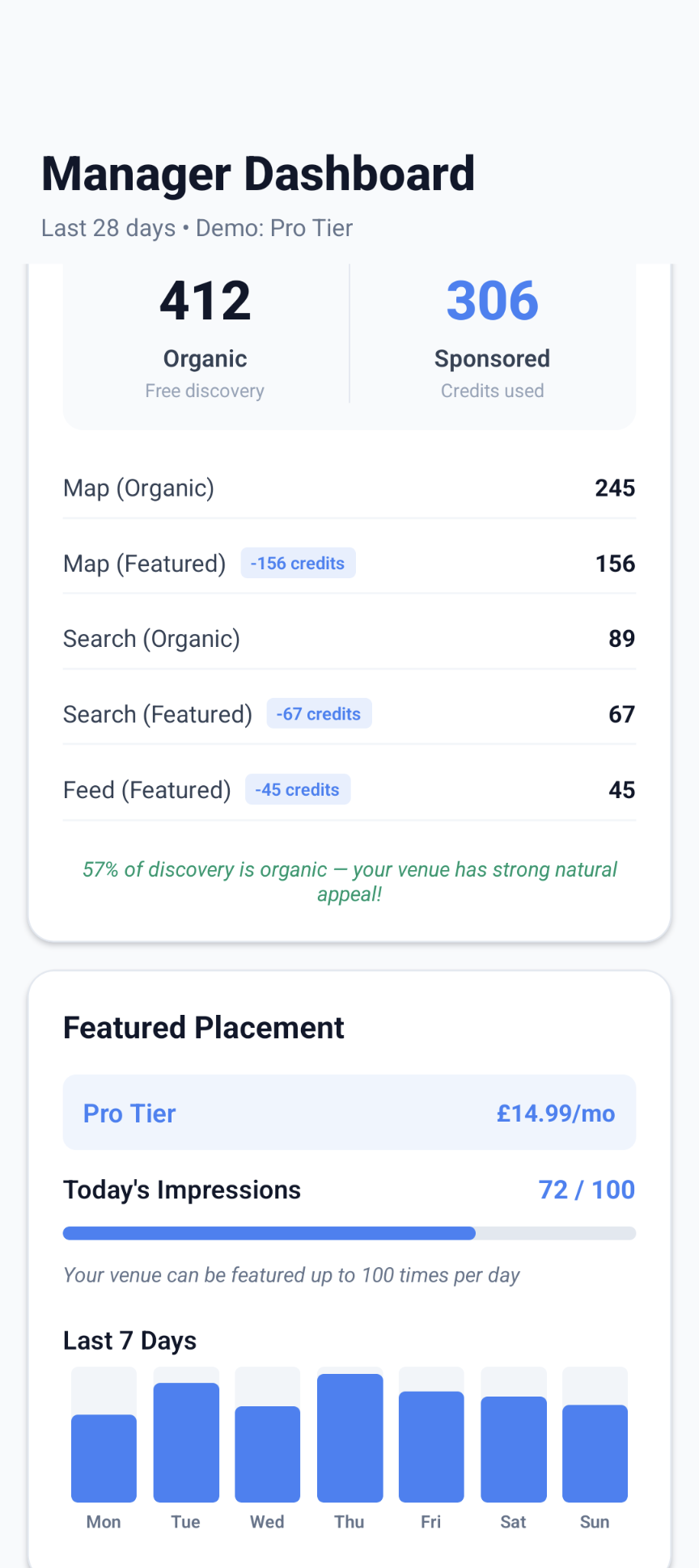The image size is (699, 1568).
Task: Toggle the Map (Featured) row
Action: pos(349,563)
